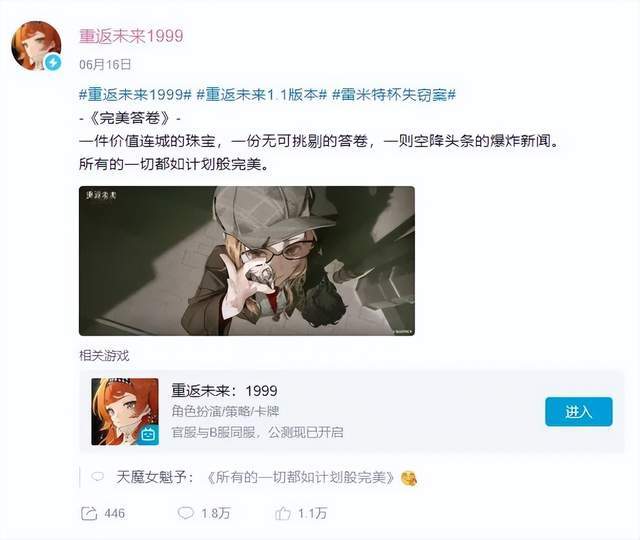
Task: Open hashtag #重返未来1999#
Action: [x=135, y=95]
